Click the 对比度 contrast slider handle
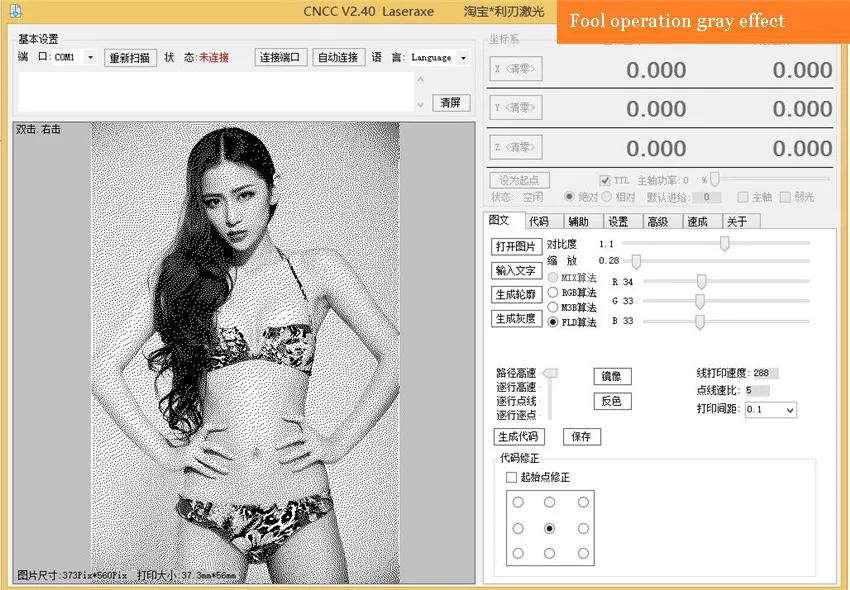This screenshot has height=590, width=850. pos(724,243)
